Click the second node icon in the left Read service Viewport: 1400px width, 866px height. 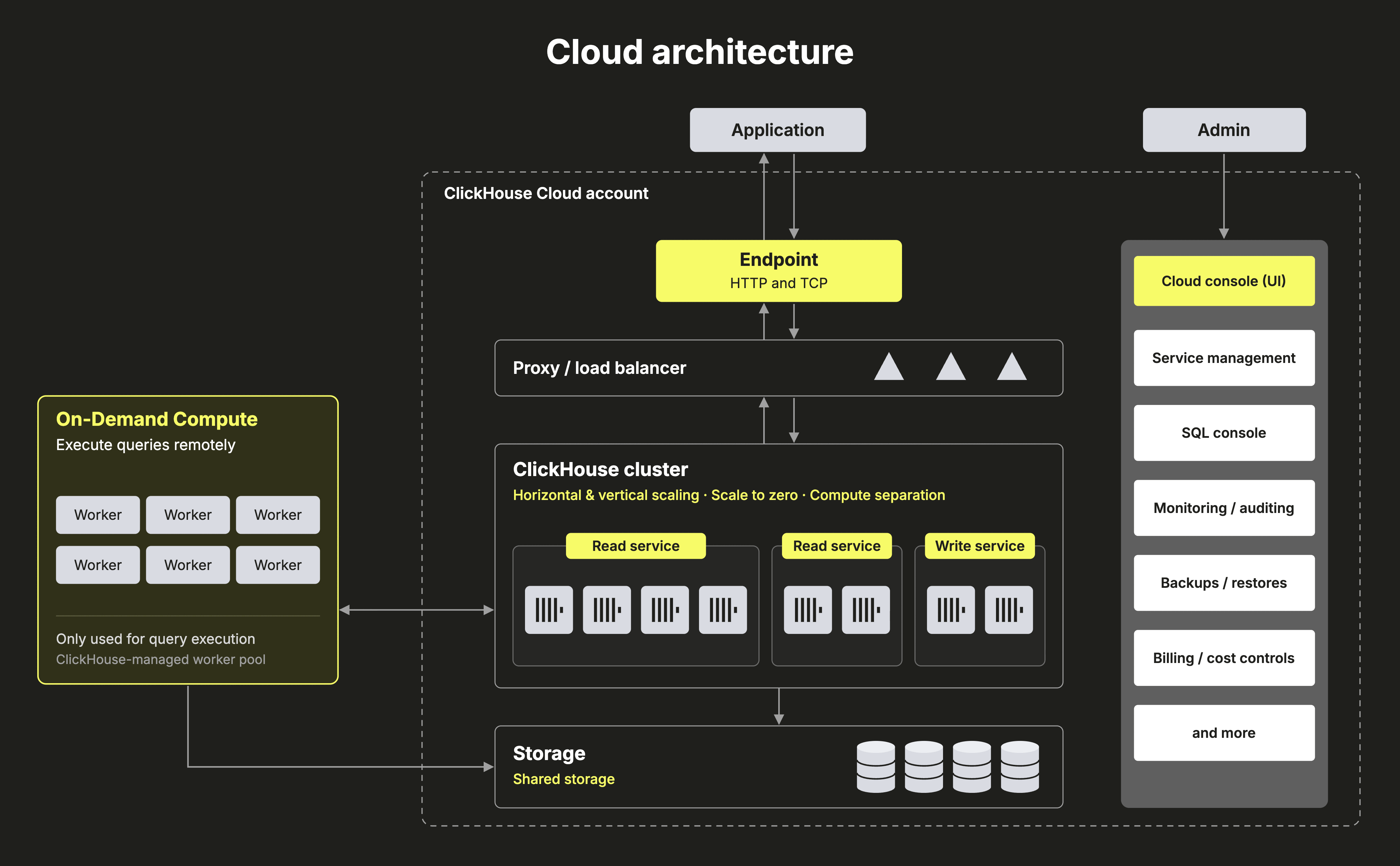click(x=607, y=610)
